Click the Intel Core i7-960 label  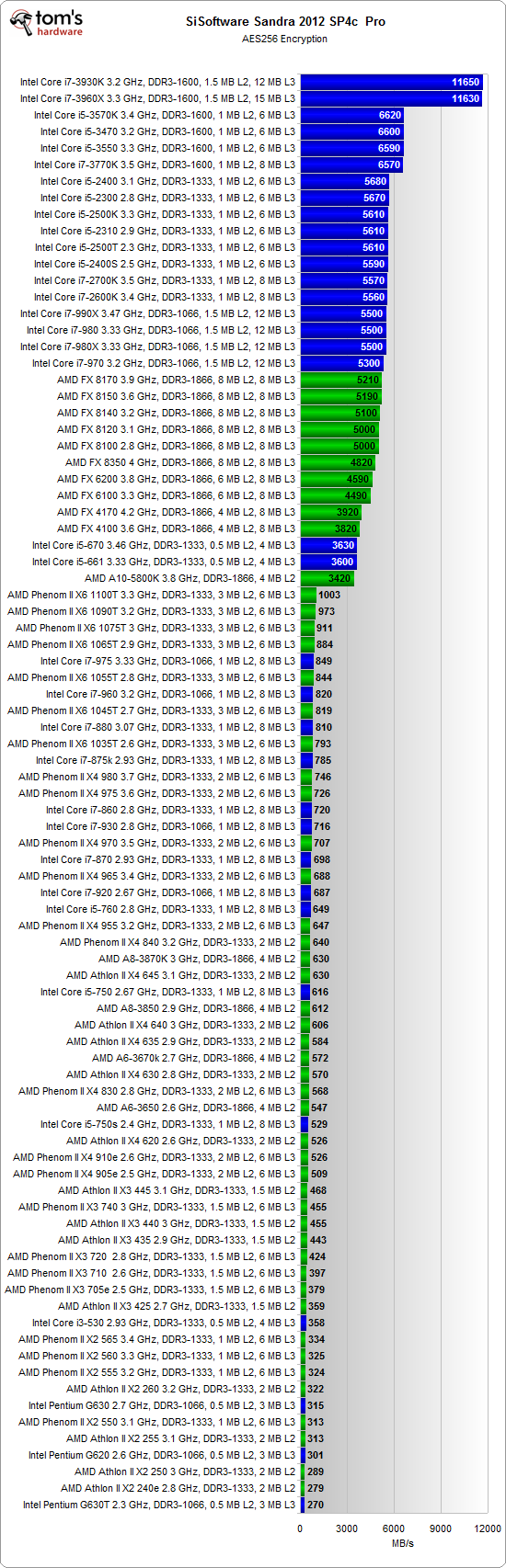[x=170, y=694]
